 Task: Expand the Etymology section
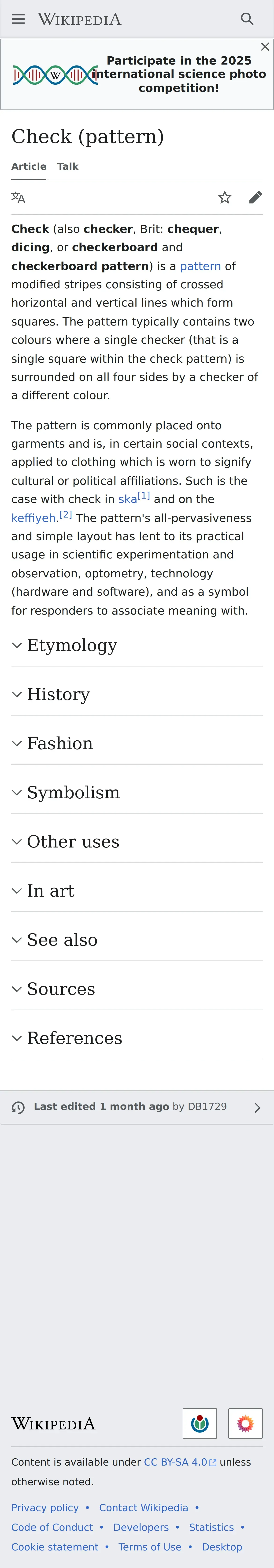[137, 645]
